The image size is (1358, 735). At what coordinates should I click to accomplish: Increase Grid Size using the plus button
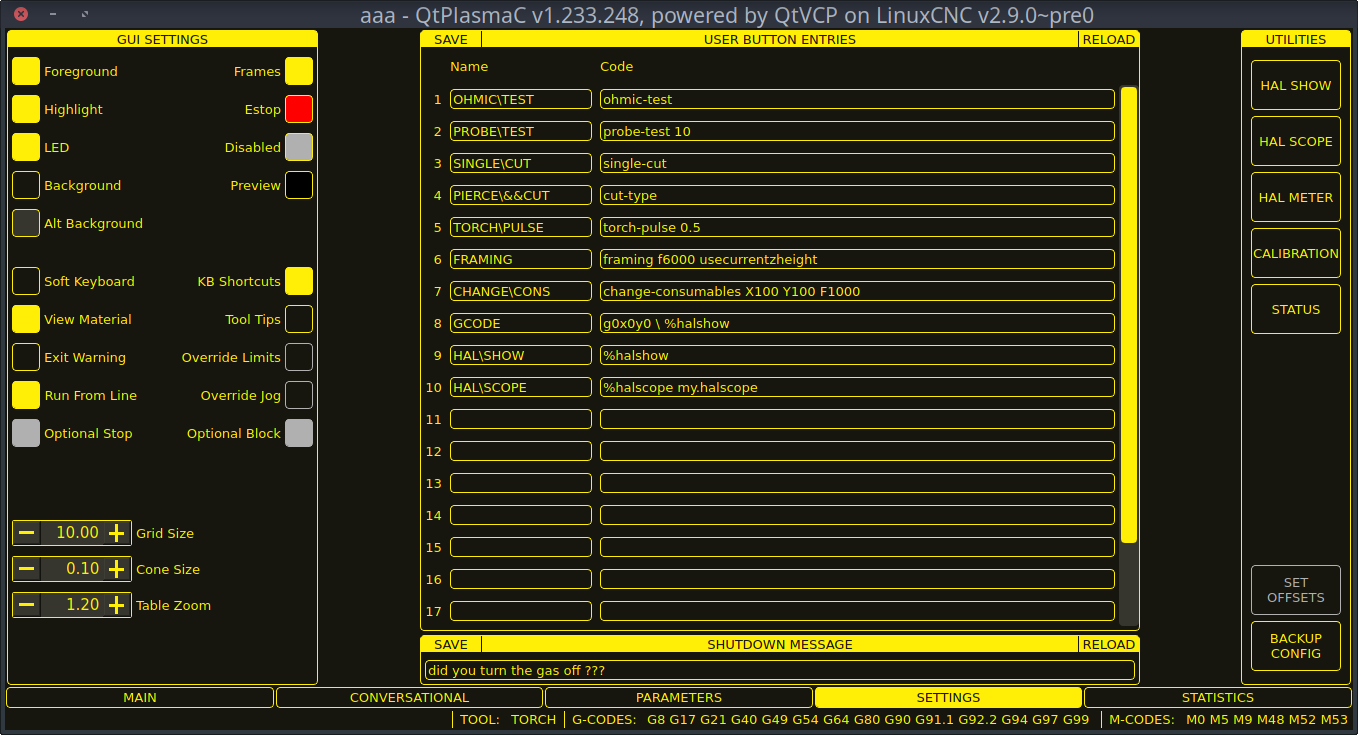coord(117,533)
